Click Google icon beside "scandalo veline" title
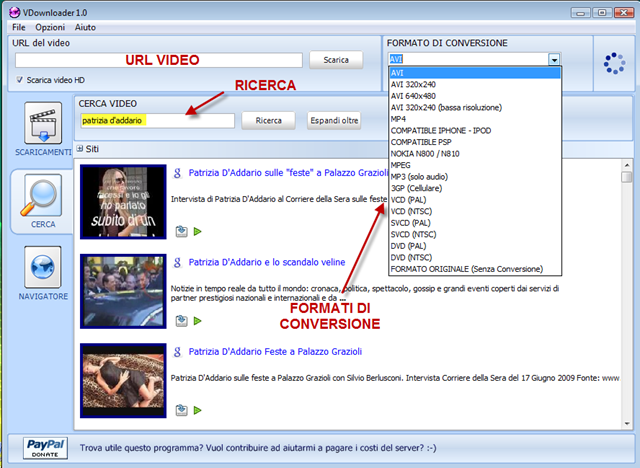This screenshot has height=468, width=640. pos(177,262)
